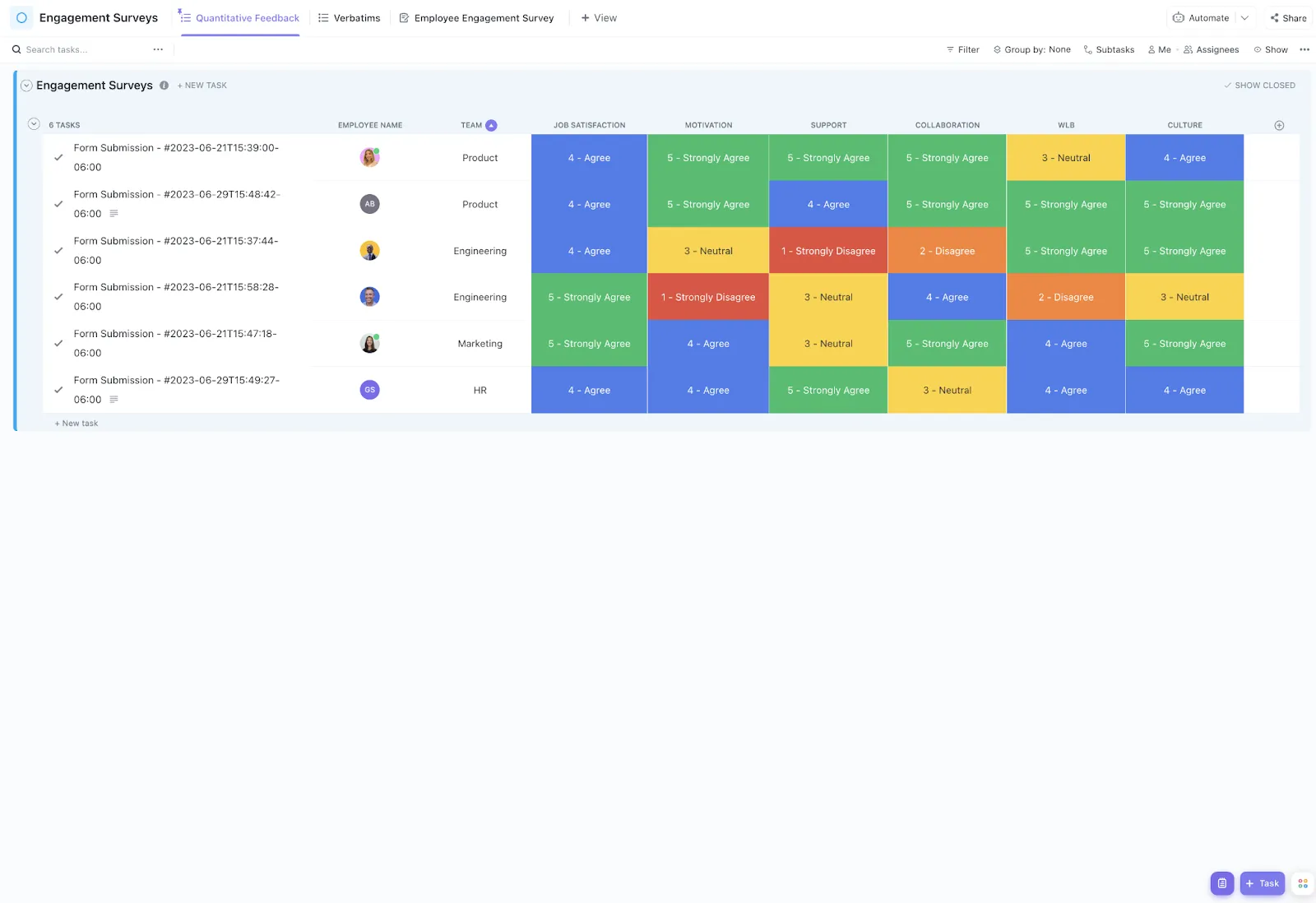Open avatar of first Product employee

coord(369,157)
